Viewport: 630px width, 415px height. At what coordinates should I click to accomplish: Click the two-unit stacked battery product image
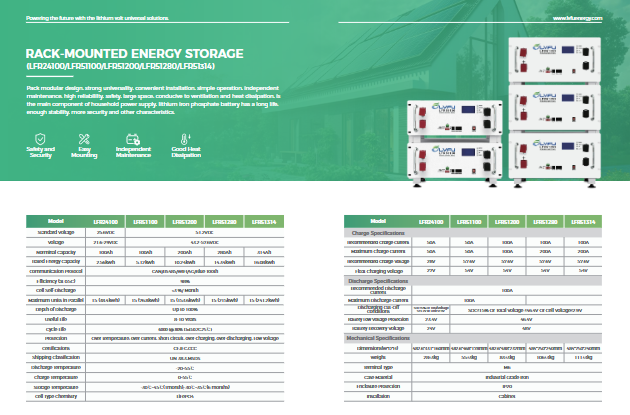[455, 143]
